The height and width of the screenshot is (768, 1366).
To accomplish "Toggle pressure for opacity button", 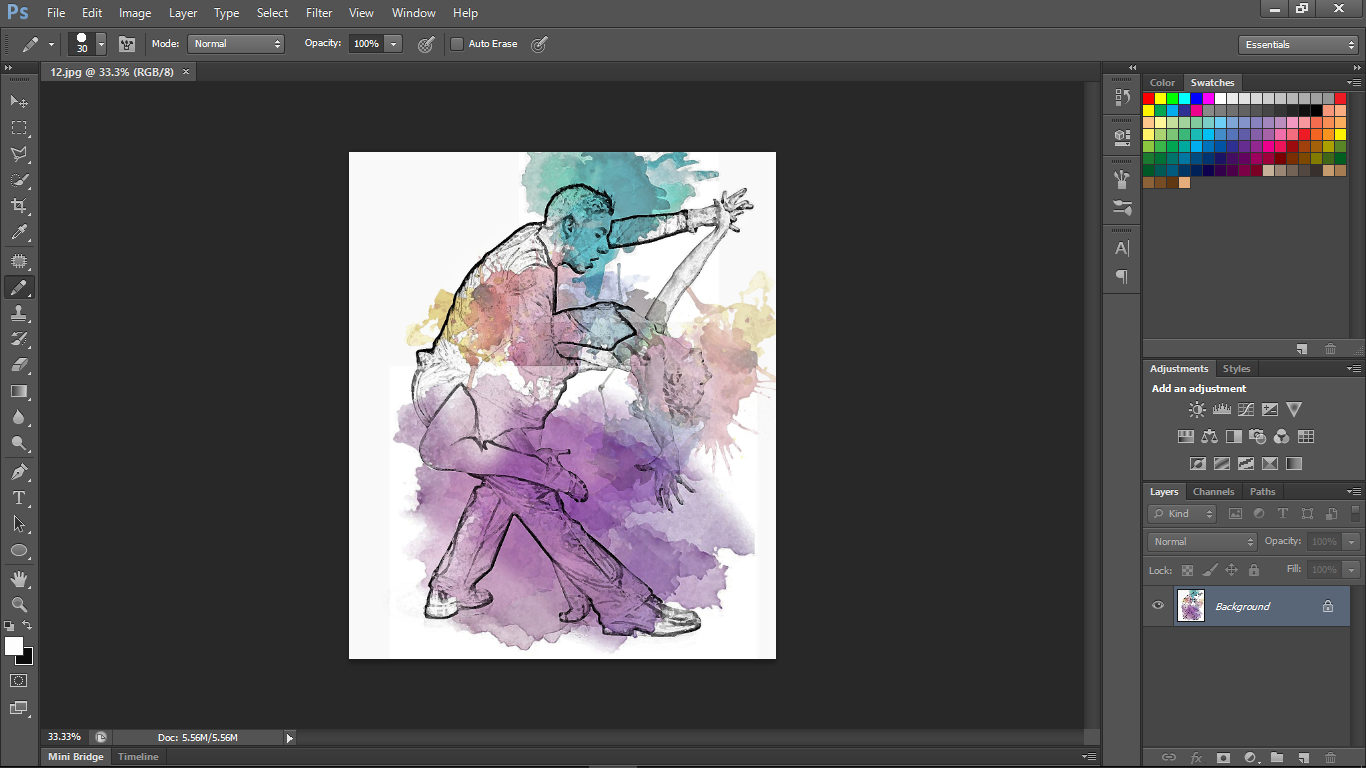I will coord(426,44).
